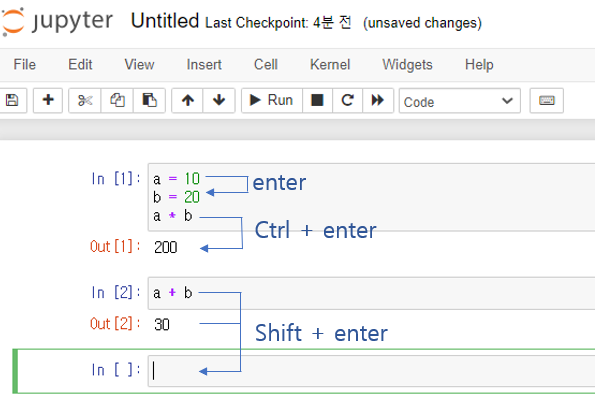
Task: Open the cell type Code dropdown
Action: 460,101
